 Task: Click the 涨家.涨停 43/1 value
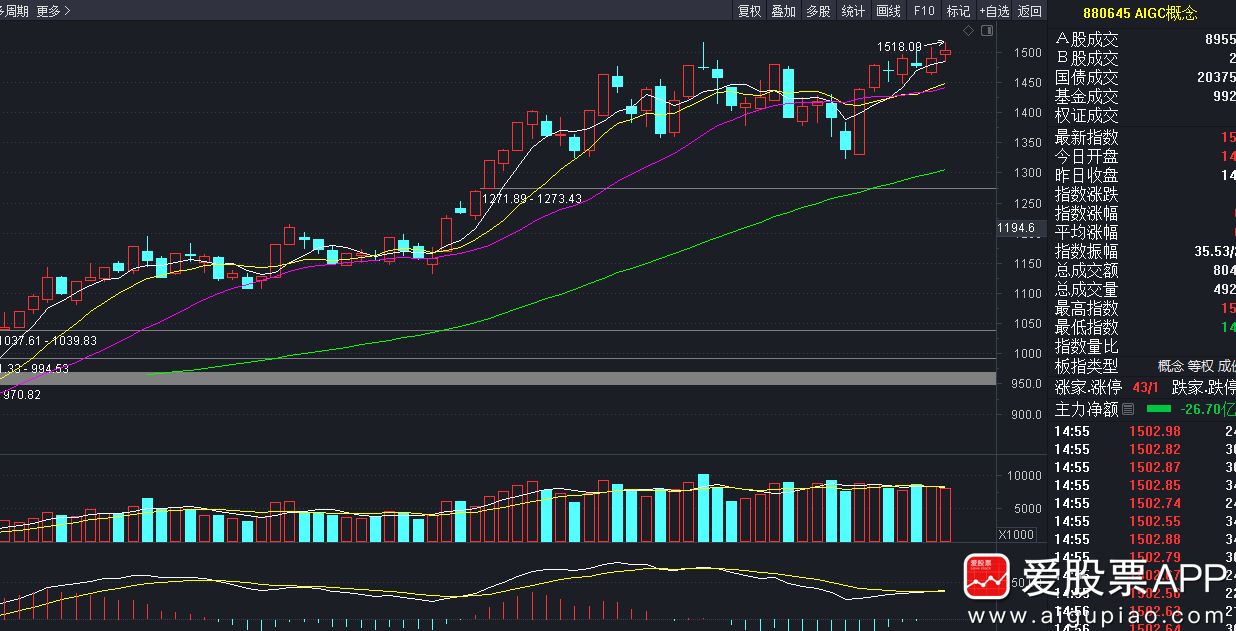(x=1146, y=388)
